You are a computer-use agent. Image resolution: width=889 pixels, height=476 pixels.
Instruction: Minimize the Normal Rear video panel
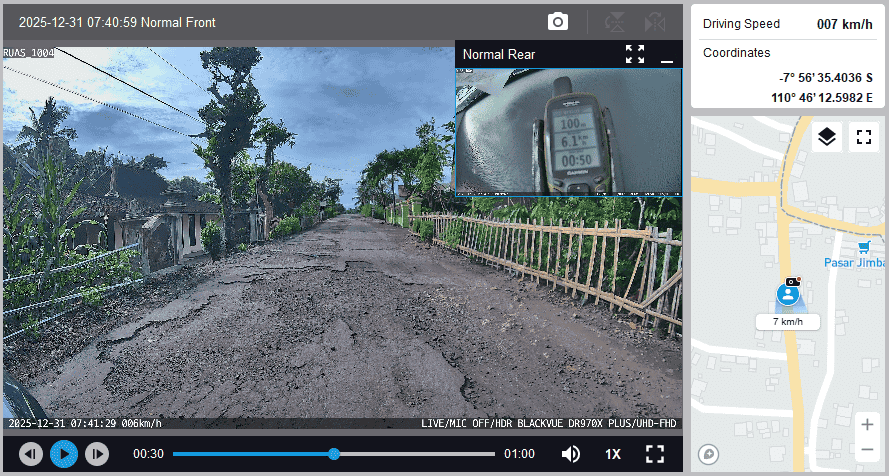point(667,54)
